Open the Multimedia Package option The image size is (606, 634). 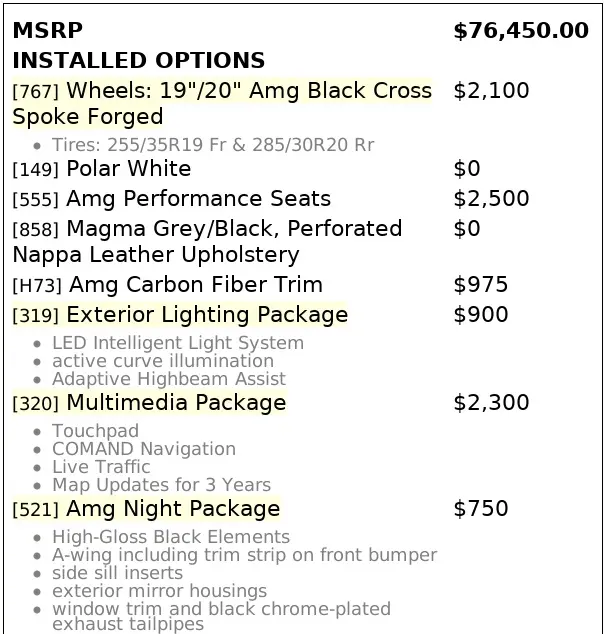149,404
